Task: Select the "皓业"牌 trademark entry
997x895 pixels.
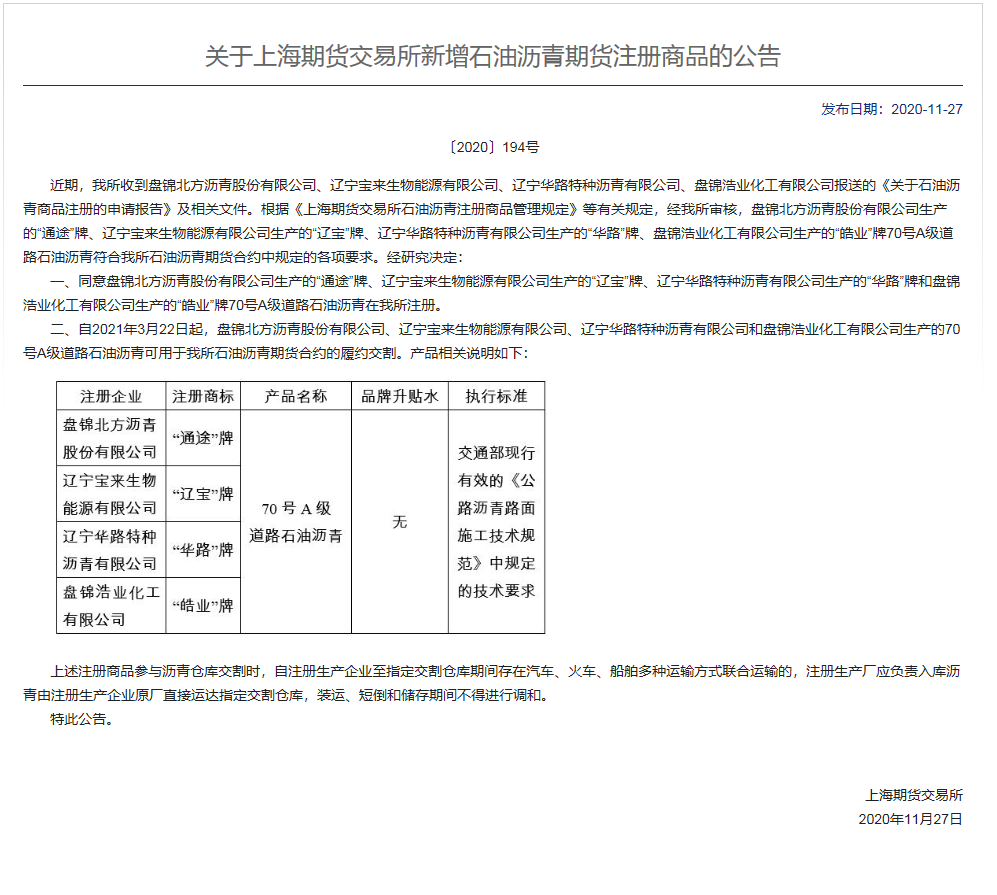Action: [x=205, y=605]
